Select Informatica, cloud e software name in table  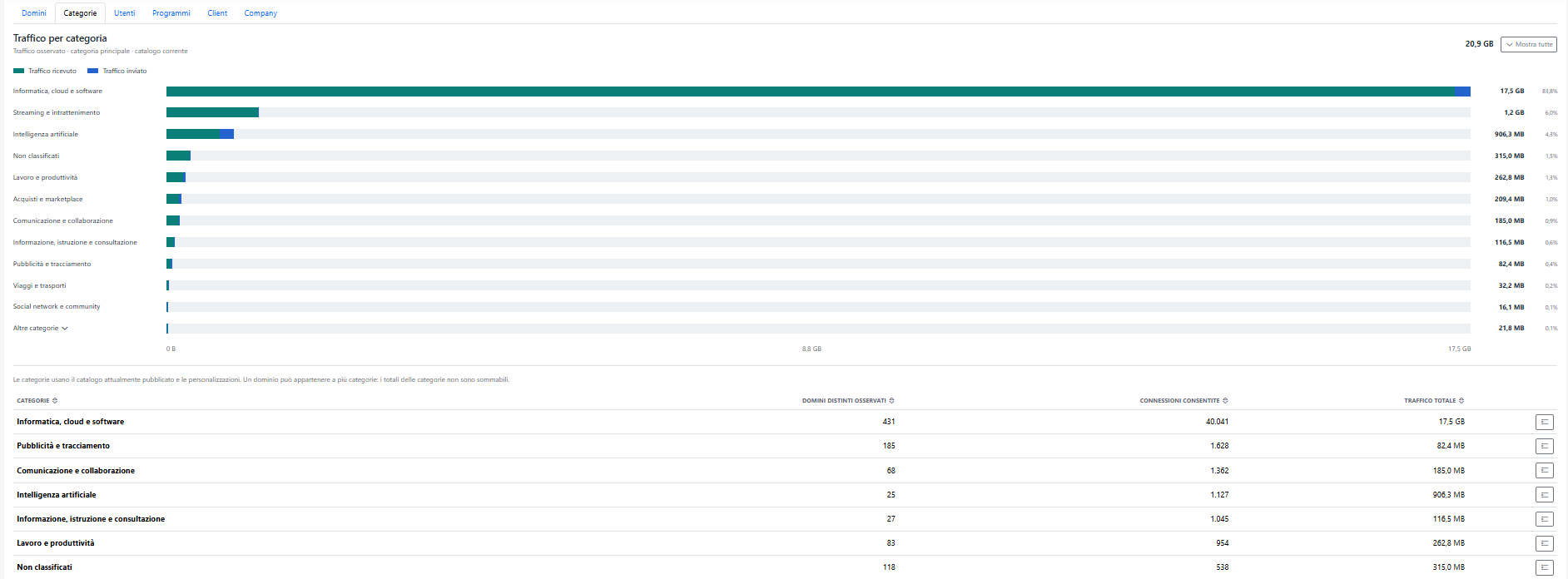click(x=71, y=422)
